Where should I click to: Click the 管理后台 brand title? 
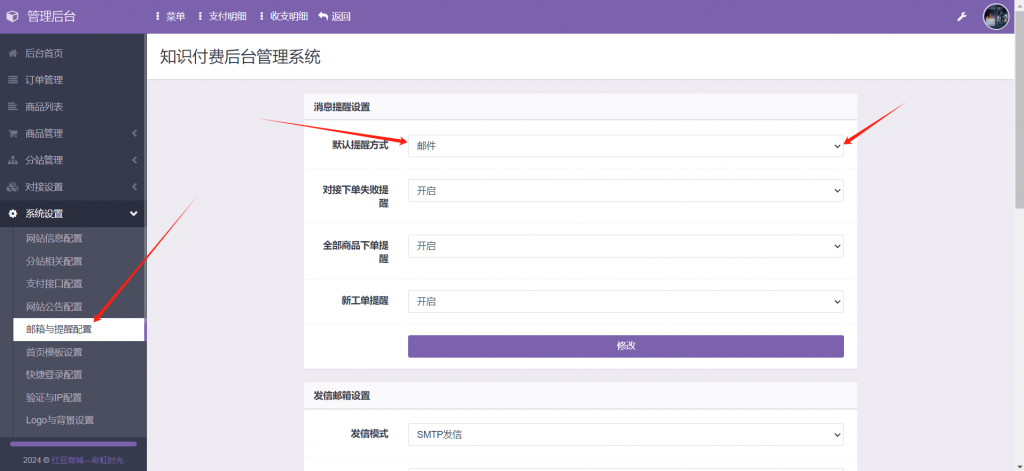pos(52,16)
